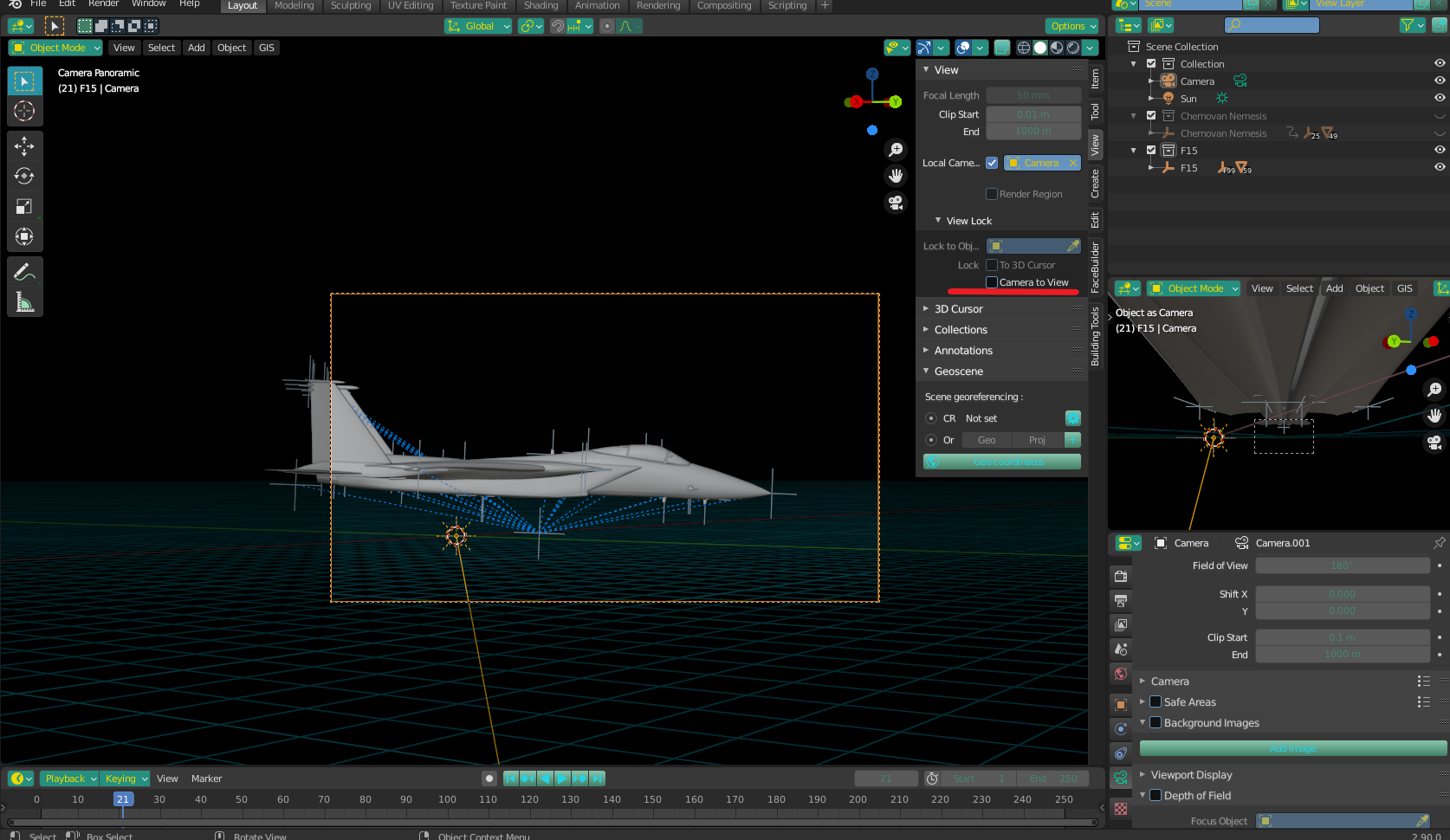Screen dimensions: 1450x840
Task: Open the GIS menu in main viewport header
Action: click(x=267, y=48)
